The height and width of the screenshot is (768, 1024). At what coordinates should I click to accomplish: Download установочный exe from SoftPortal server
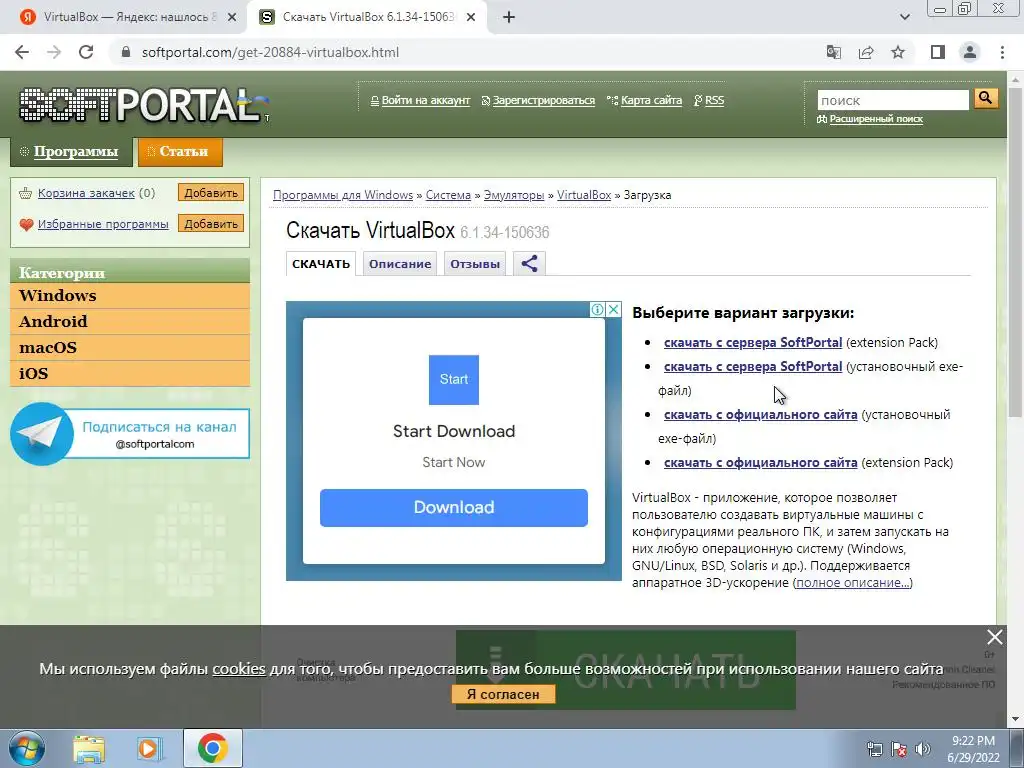point(753,366)
